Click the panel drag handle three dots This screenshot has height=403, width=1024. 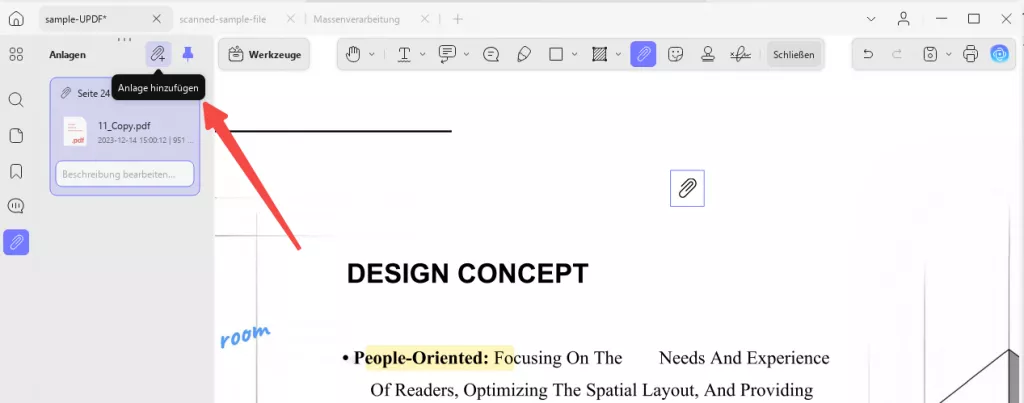pos(125,39)
